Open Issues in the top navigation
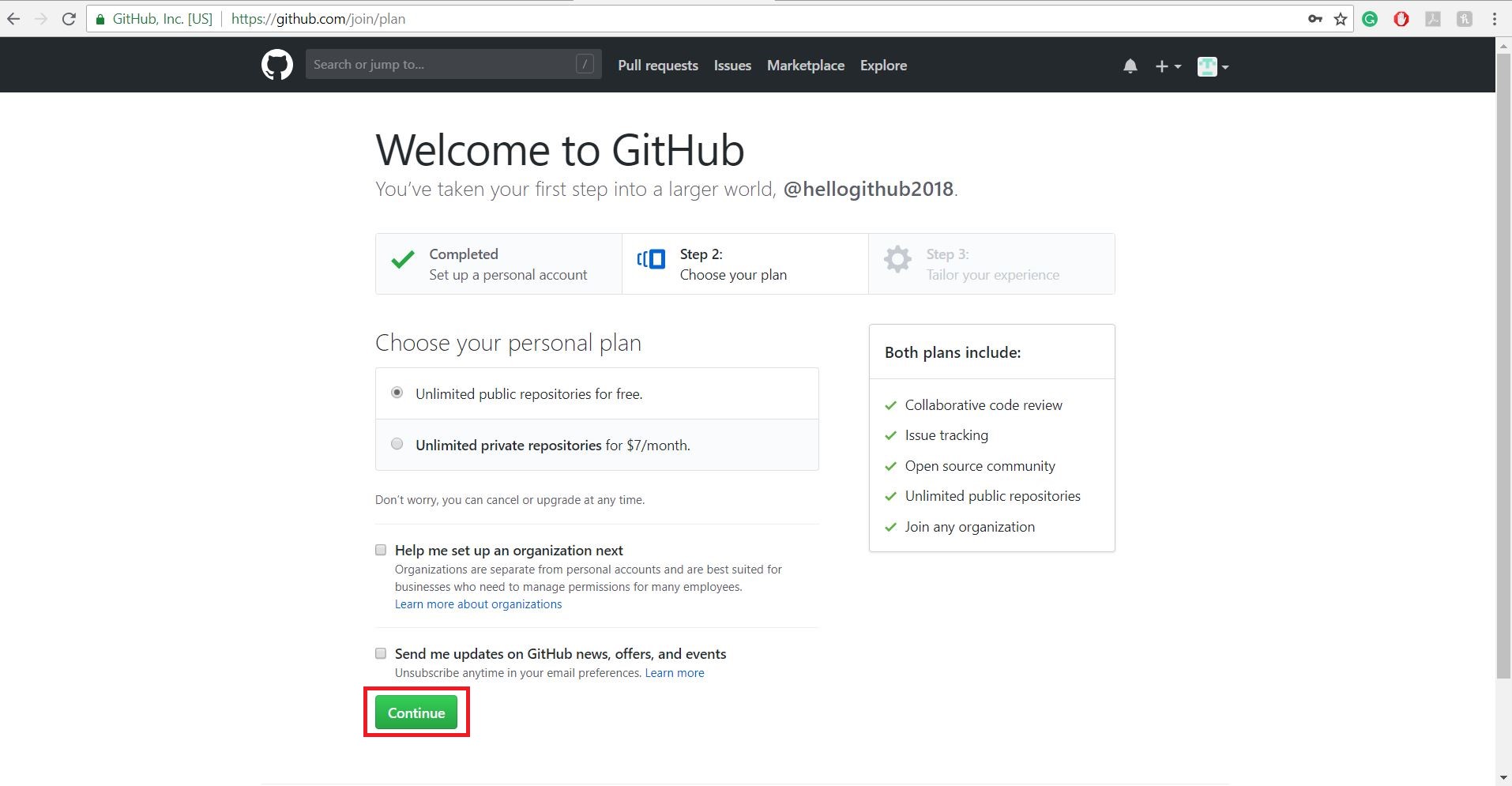Image resolution: width=1512 pixels, height=786 pixels. (x=732, y=66)
